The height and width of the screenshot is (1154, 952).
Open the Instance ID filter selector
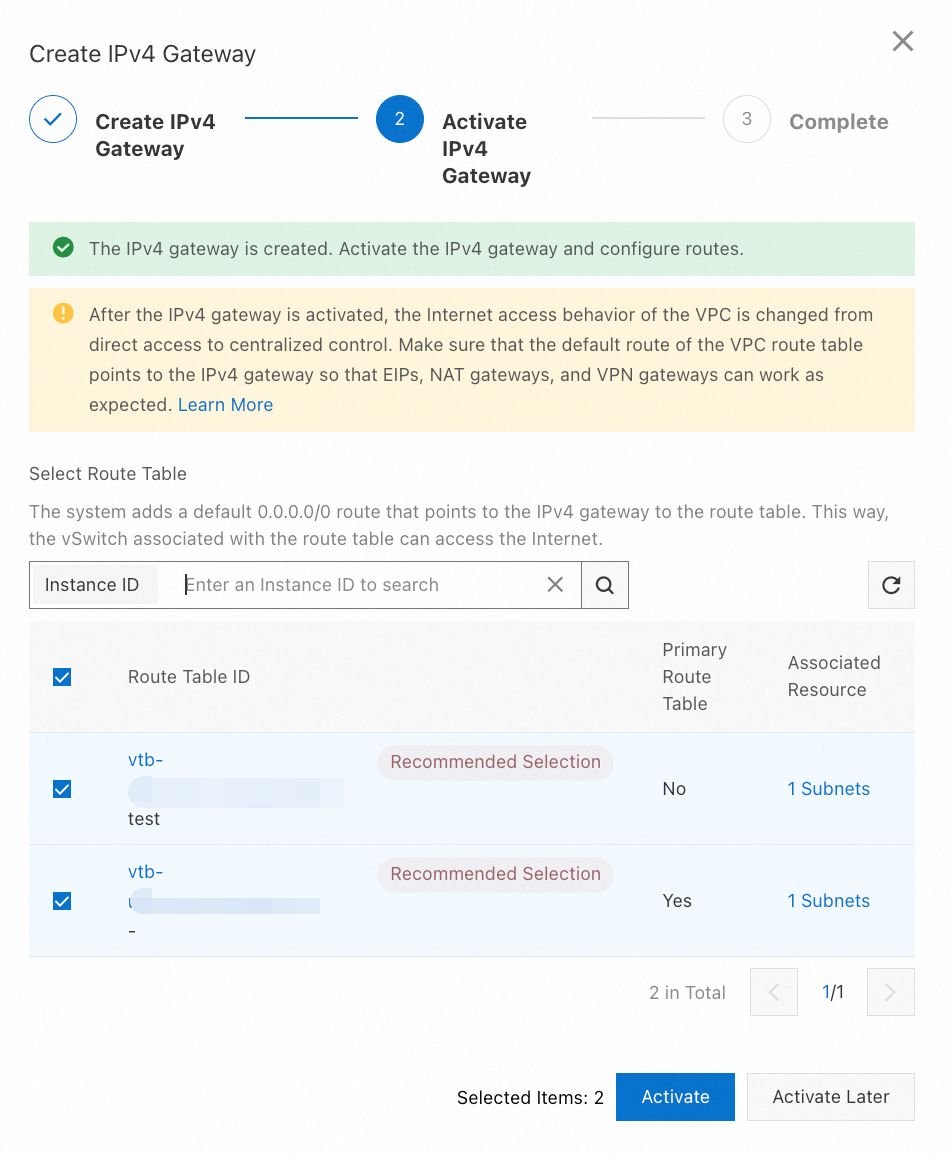pyautogui.click(x=93, y=584)
